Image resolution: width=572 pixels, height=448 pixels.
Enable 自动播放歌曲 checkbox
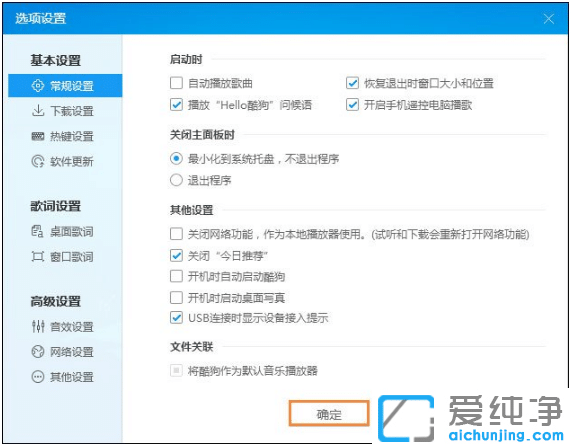[x=176, y=83]
